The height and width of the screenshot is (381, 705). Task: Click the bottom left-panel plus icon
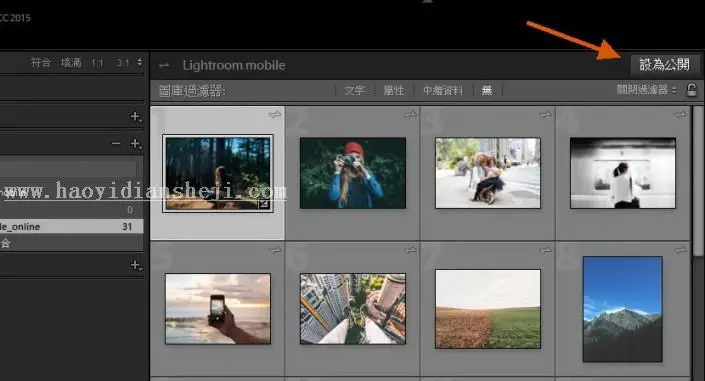[x=136, y=265]
